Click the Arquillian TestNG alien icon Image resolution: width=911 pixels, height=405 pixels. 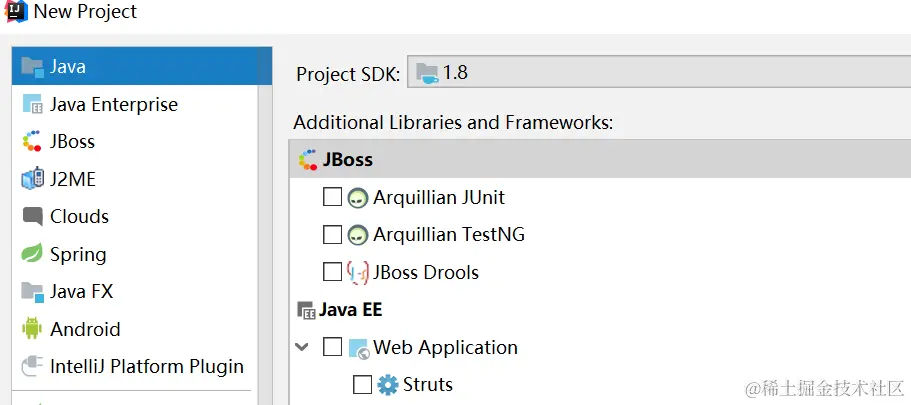(x=358, y=235)
